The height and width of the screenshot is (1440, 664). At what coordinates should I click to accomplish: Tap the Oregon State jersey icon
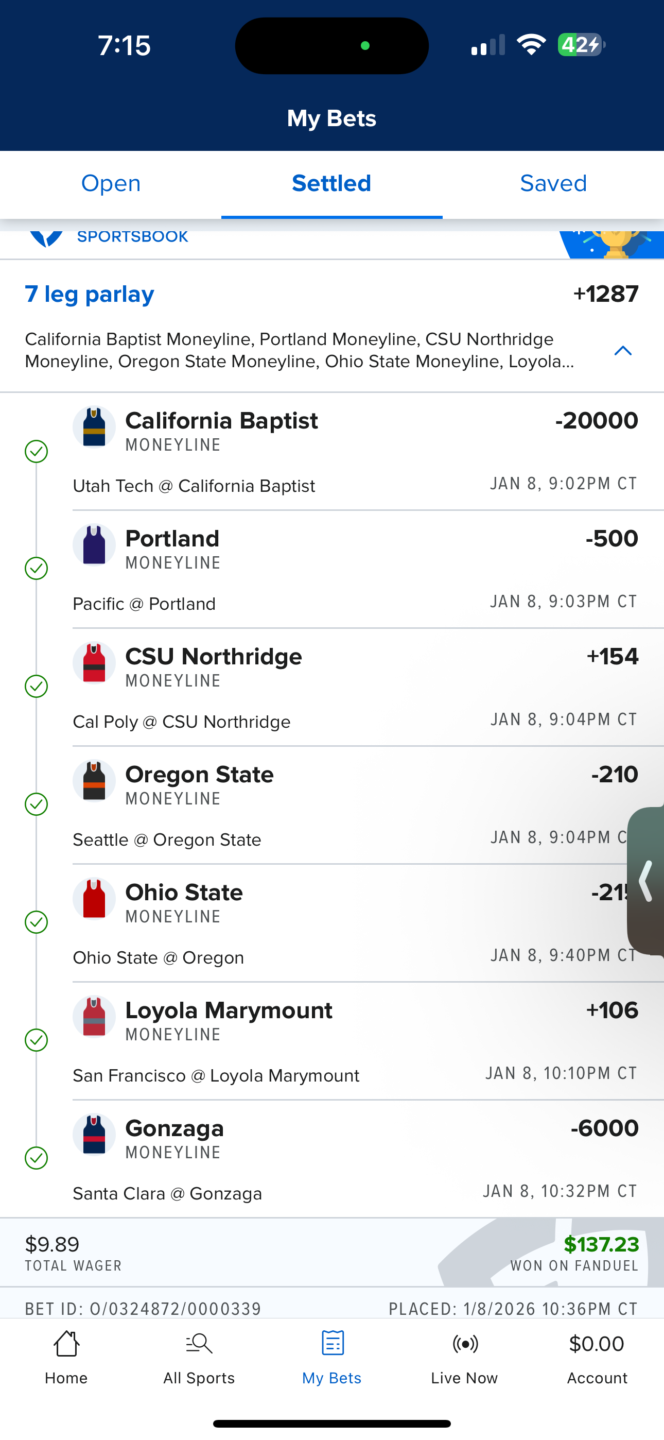94,782
